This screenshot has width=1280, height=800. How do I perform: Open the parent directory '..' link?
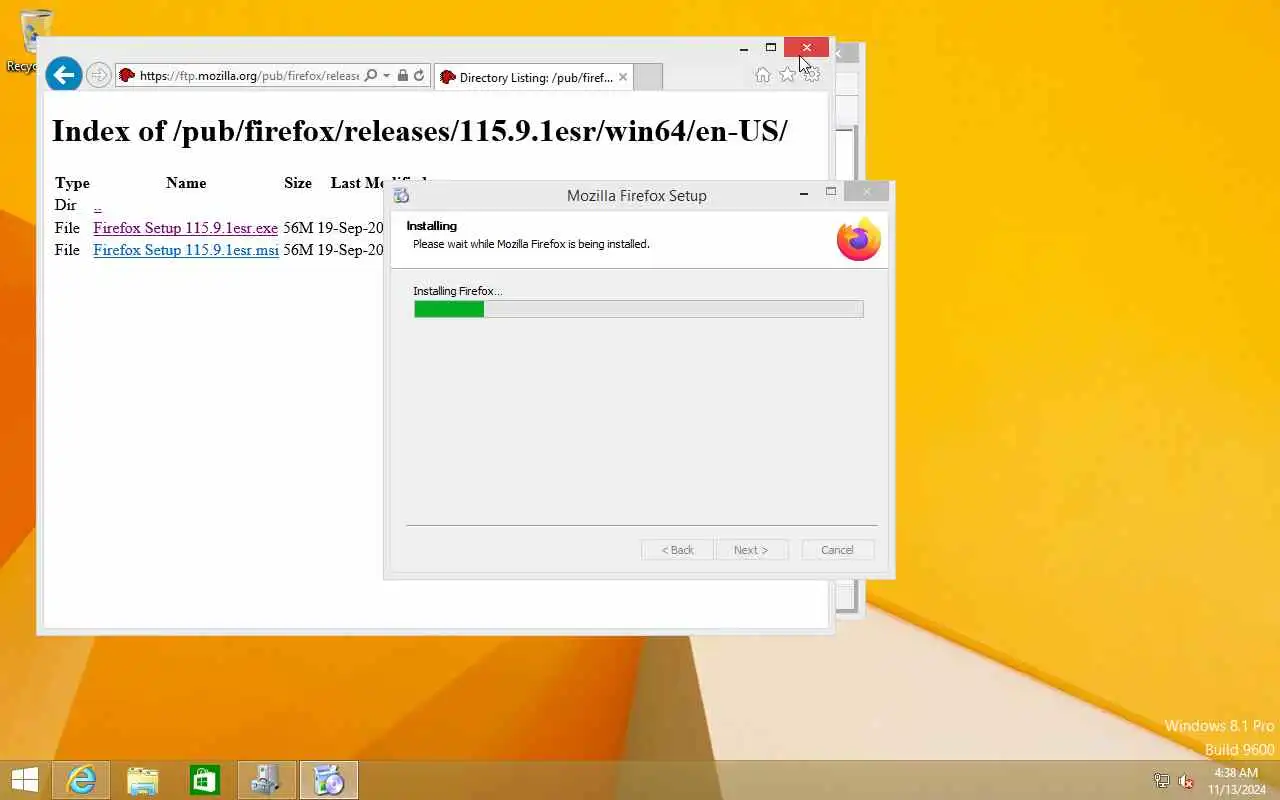[x=97, y=205]
